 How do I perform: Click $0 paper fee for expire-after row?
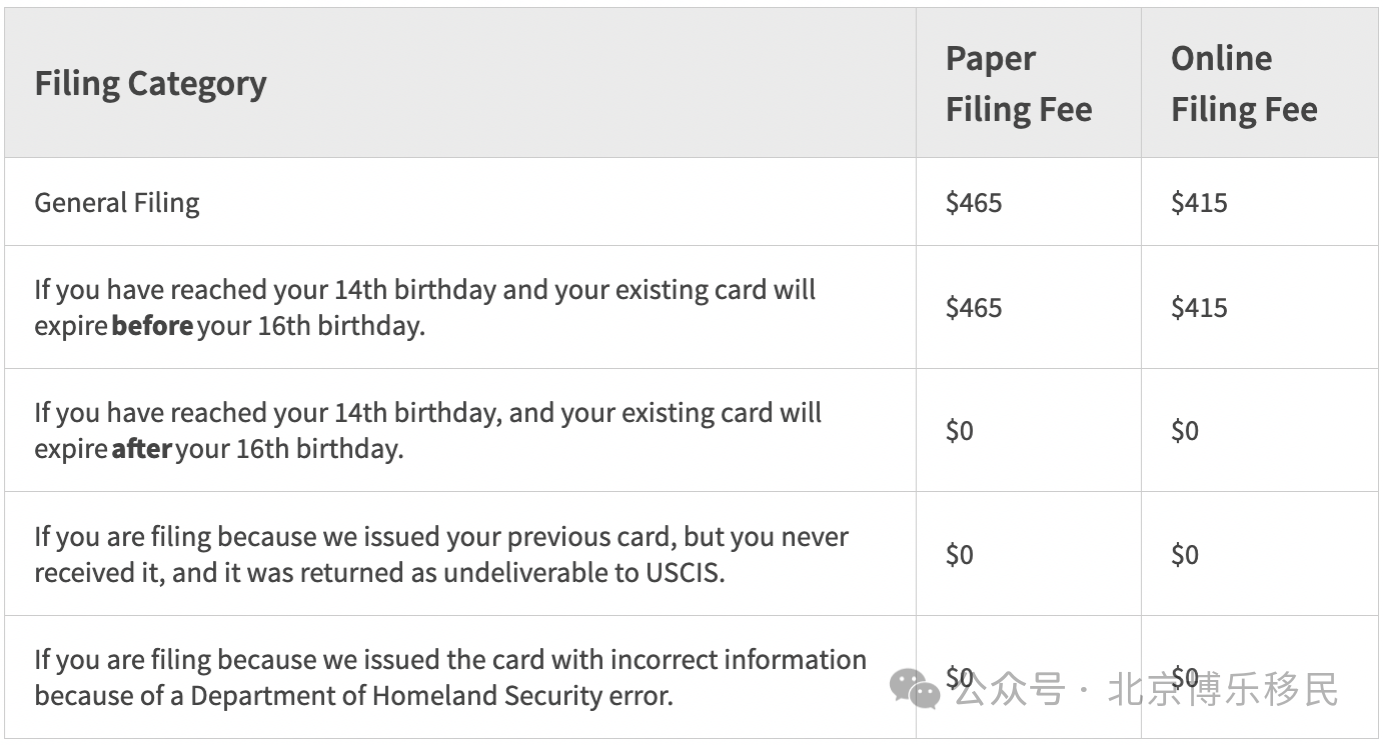click(x=960, y=431)
